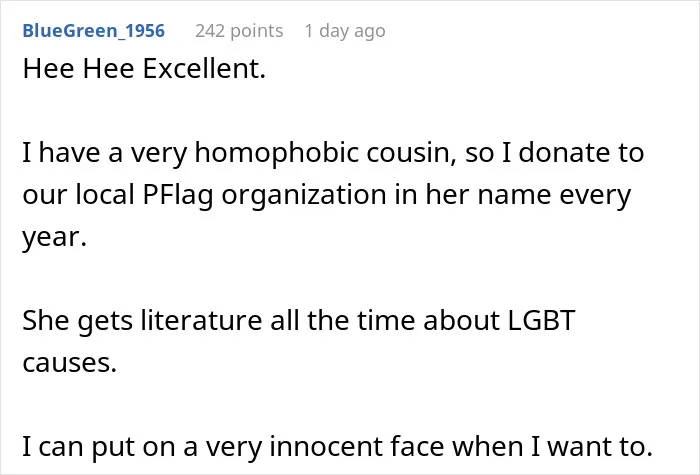The image size is (700, 475).
Task: Click the word 'literature' in the comment
Action: 201,320
